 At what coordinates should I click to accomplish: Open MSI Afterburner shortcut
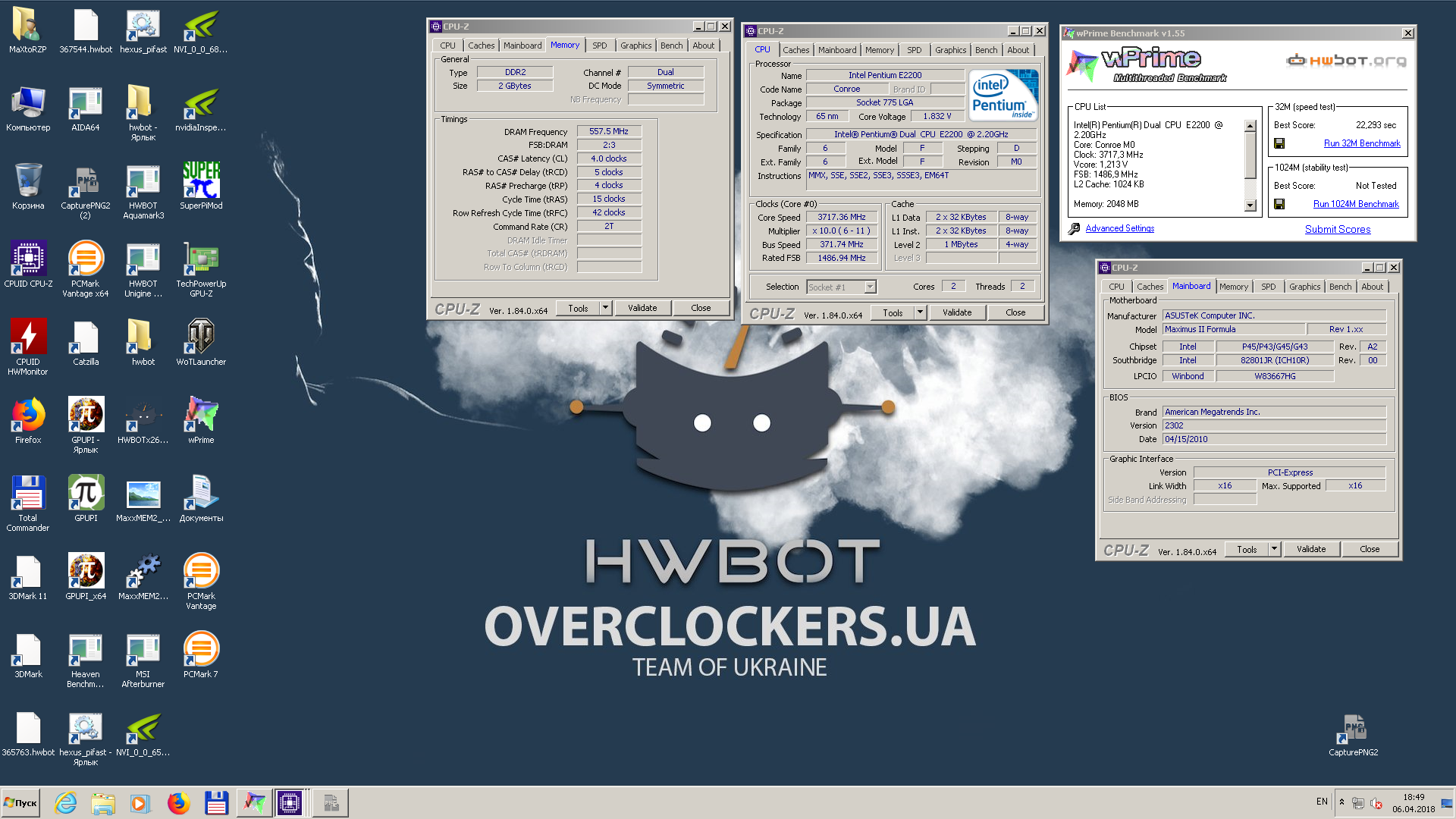pyautogui.click(x=143, y=661)
